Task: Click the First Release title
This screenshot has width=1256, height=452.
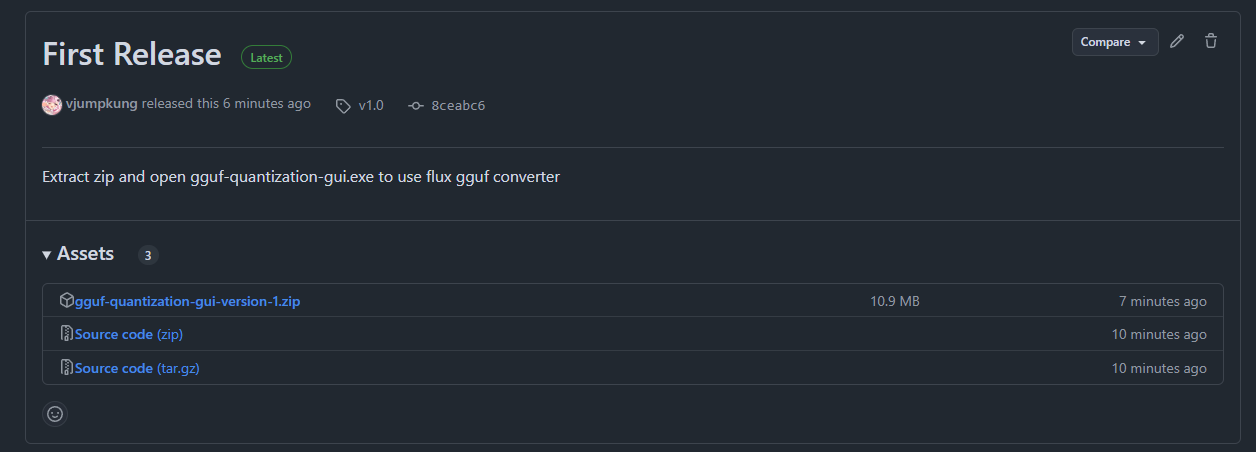Action: [x=132, y=54]
